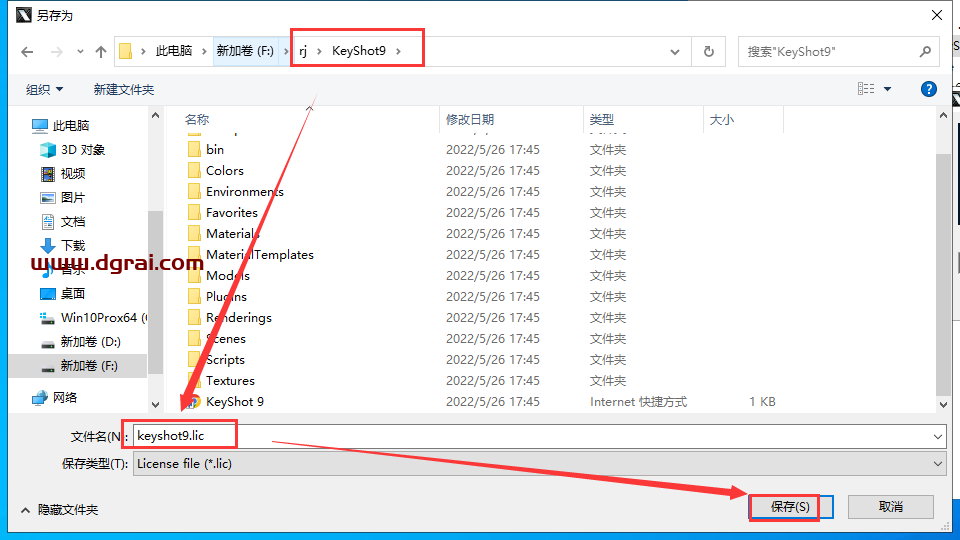Screen dimensions: 960x540
Task: Open the help icon
Action: point(929,89)
